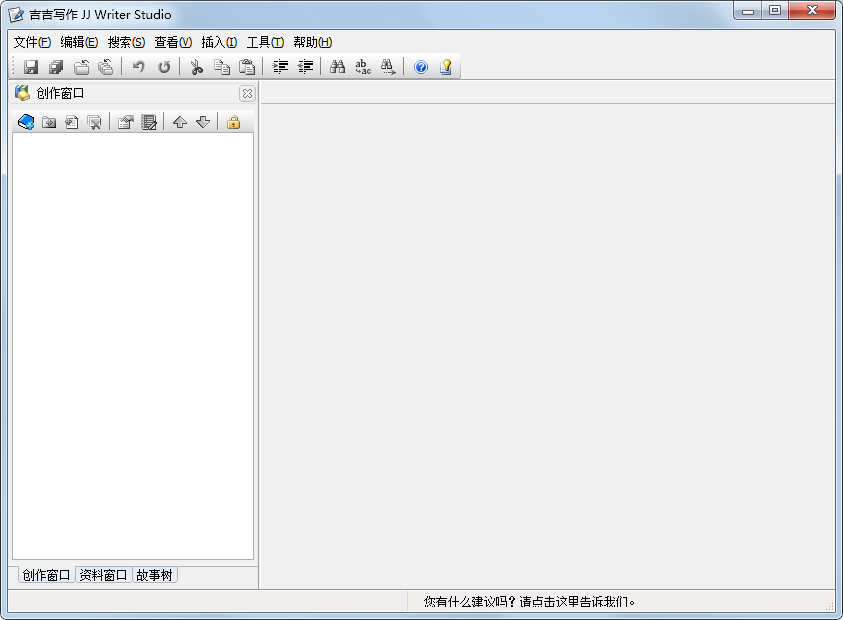The height and width of the screenshot is (620, 843).
Task: Redo using the toolbar icon
Action: [163, 66]
